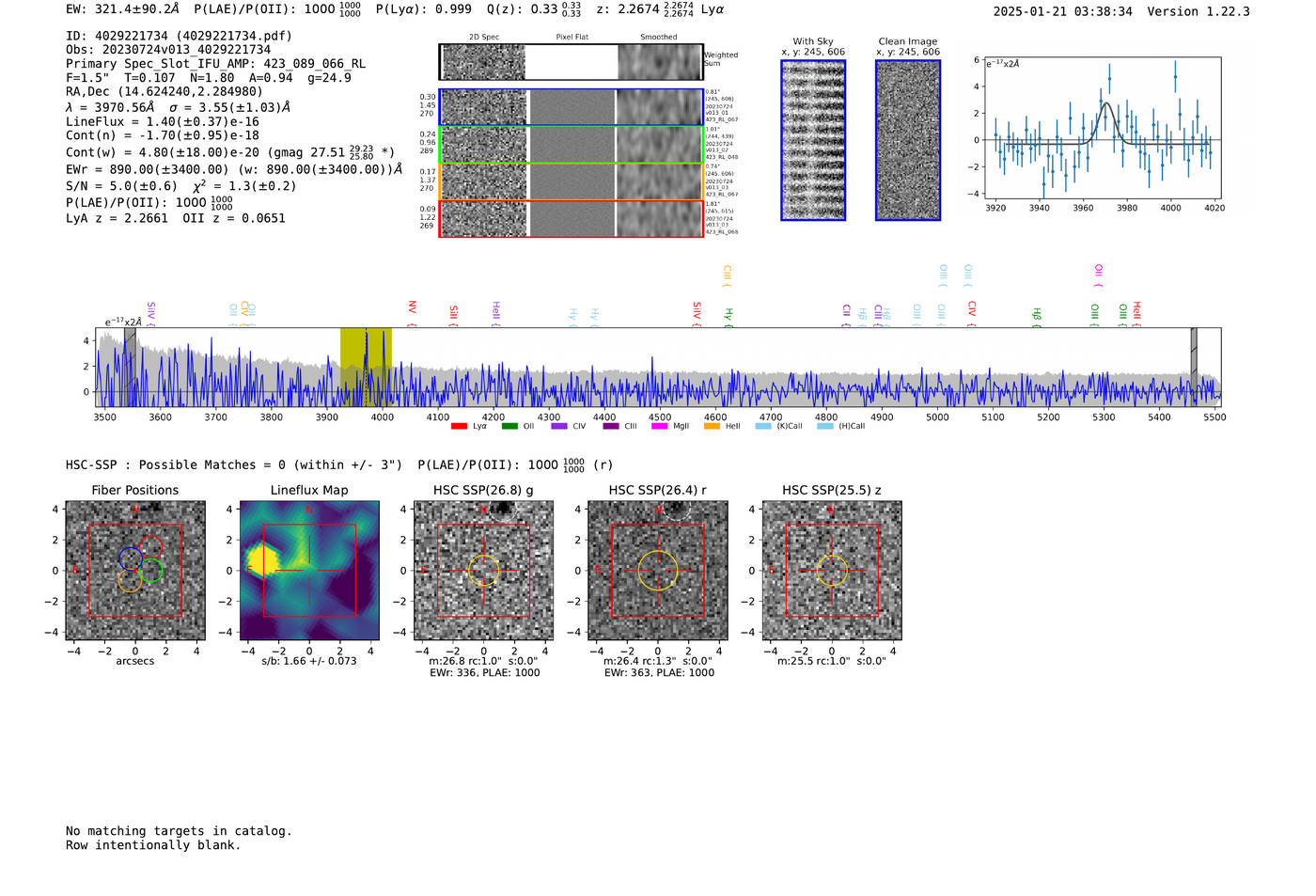Click the With Sky image cutout
This screenshot has width=1316, height=896.
(813, 140)
